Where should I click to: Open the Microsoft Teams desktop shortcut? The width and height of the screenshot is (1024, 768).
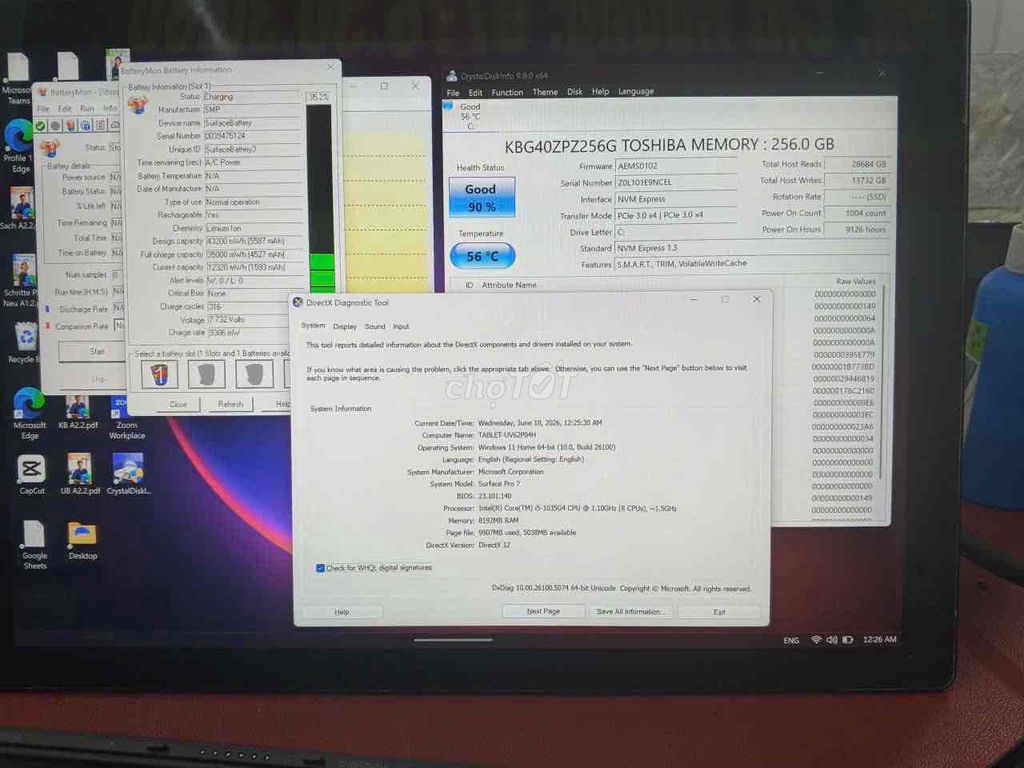[17, 79]
